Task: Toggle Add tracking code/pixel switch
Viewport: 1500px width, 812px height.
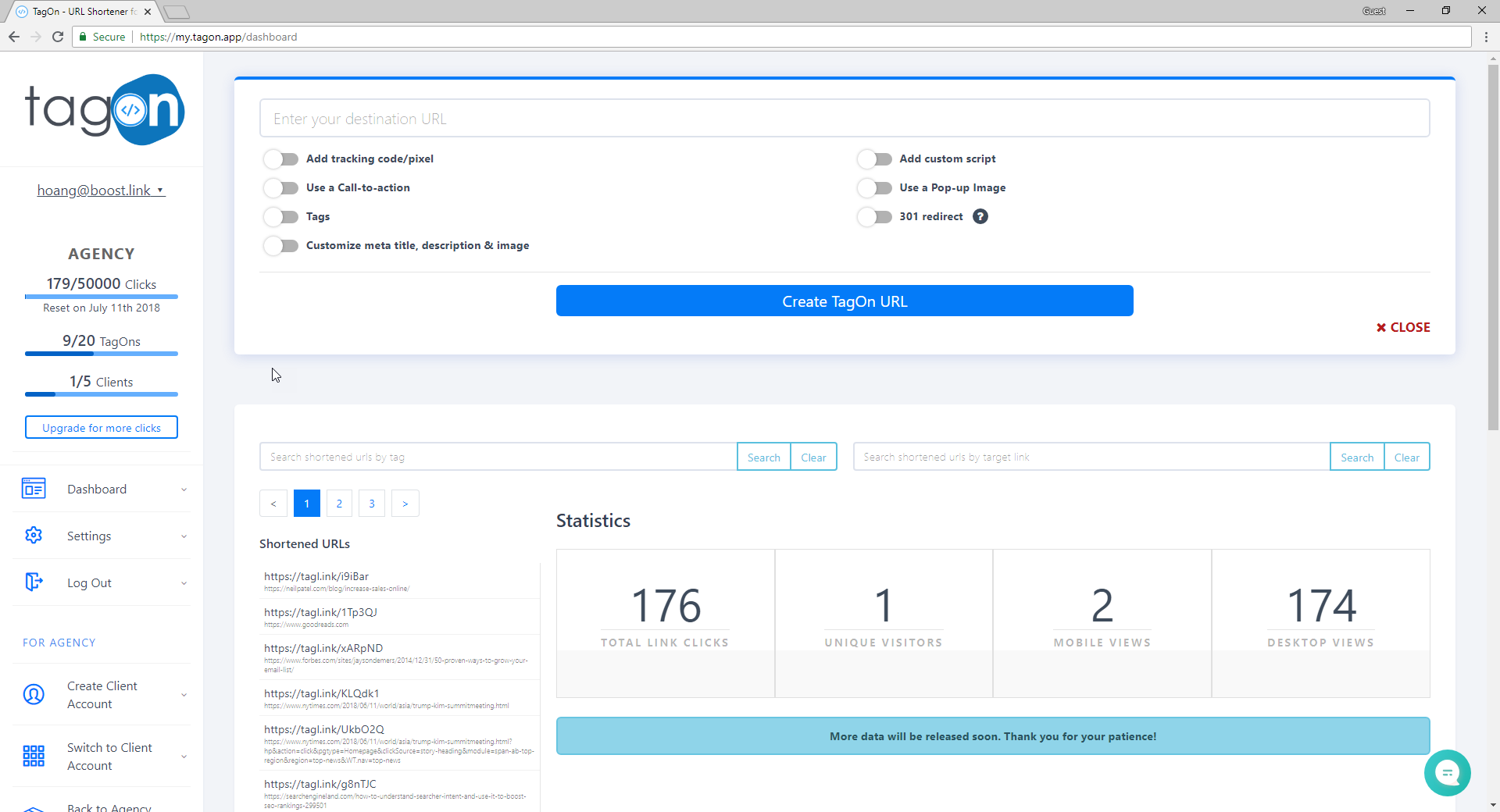Action: point(281,159)
